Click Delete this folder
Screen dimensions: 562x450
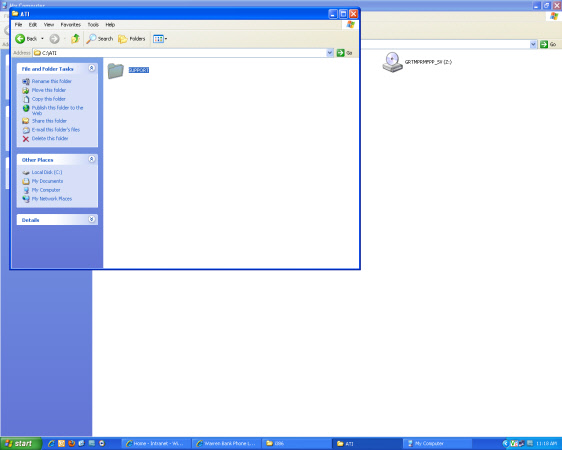[x=50, y=138]
